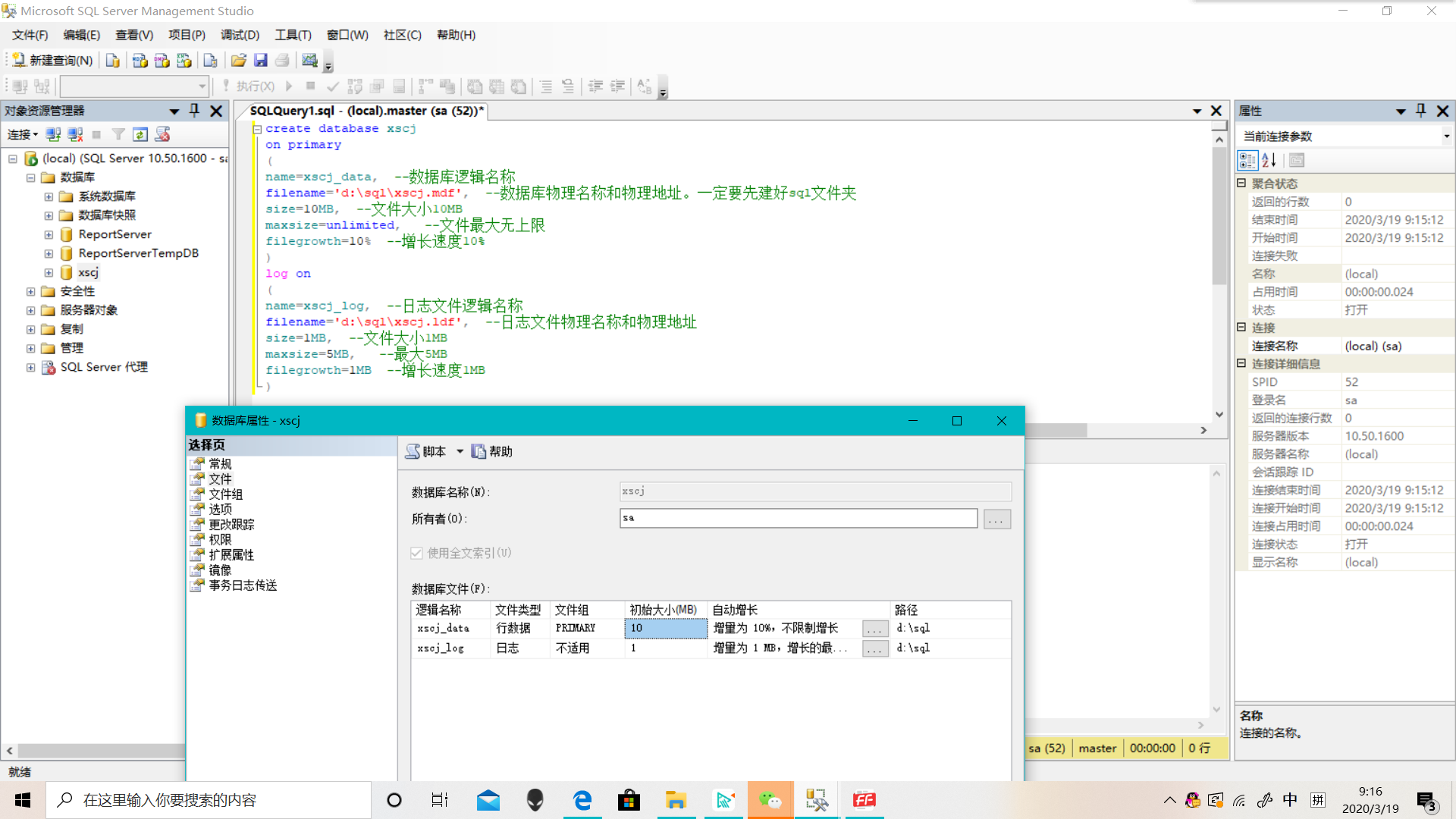Expand the 系统数据库 folder
Viewport: 1456px width, 819px height.
[x=49, y=196]
